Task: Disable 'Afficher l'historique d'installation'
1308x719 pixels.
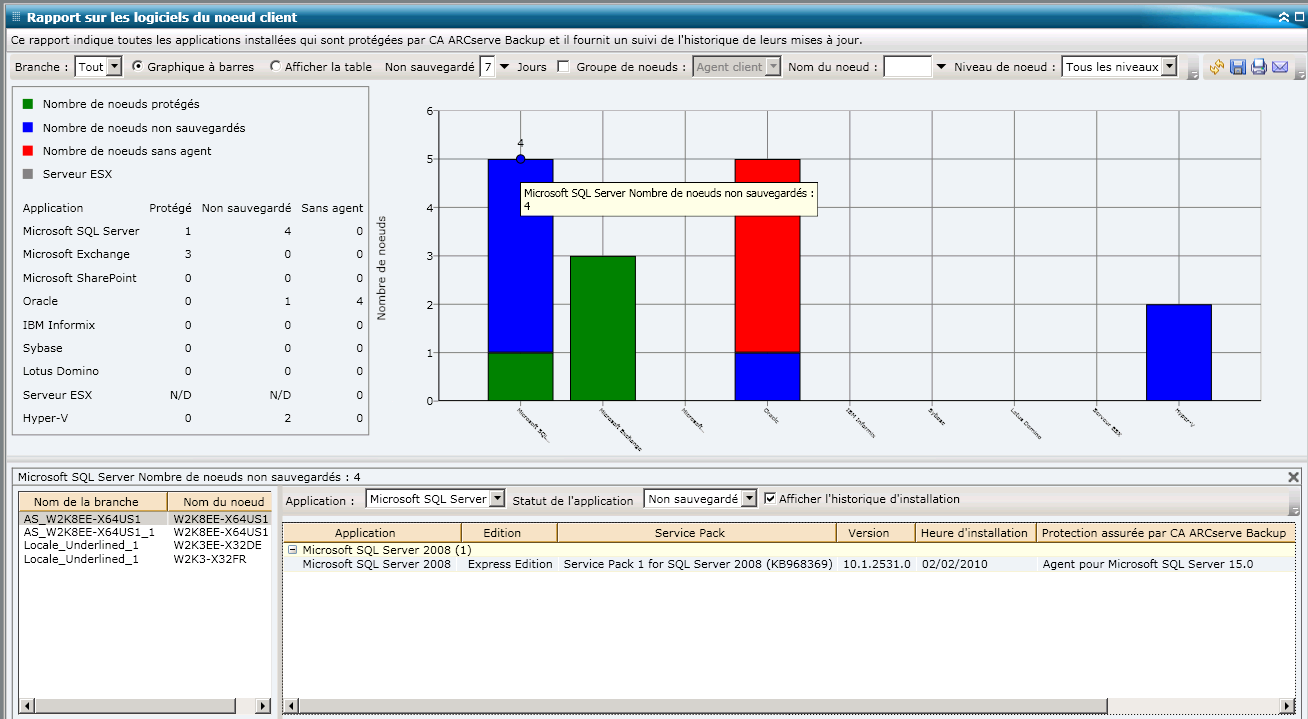Action: 768,500
